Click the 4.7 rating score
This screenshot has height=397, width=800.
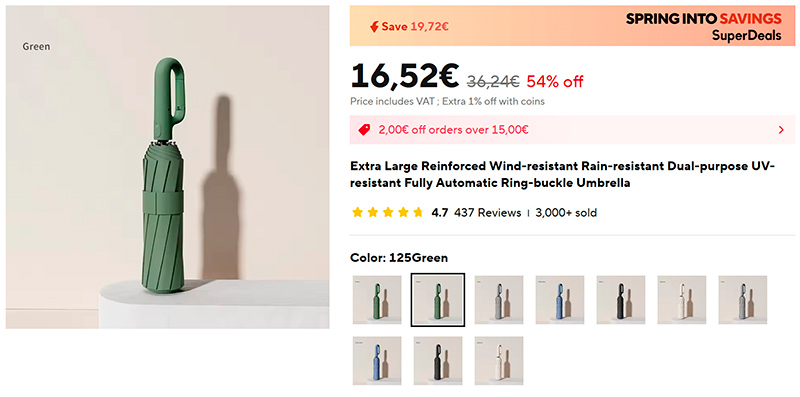point(439,212)
